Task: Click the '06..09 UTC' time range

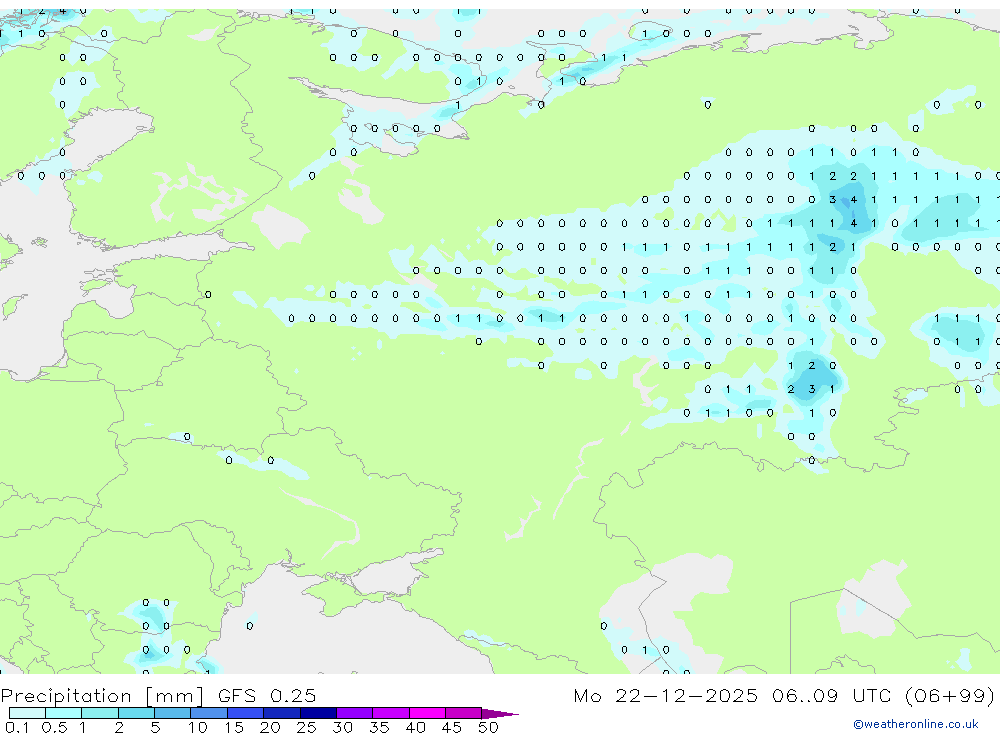Action: tap(832, 696)
